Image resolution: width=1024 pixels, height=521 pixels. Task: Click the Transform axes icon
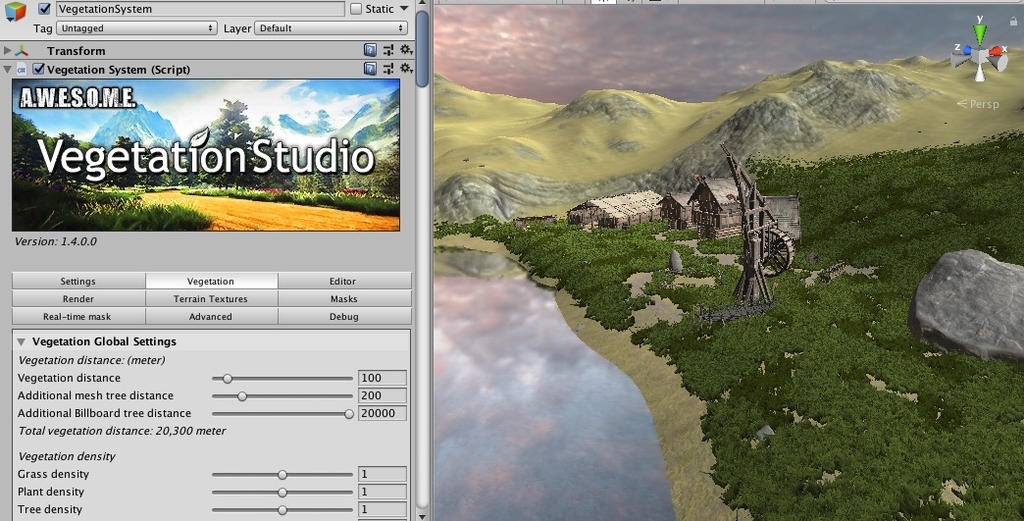tap(22, 51)
